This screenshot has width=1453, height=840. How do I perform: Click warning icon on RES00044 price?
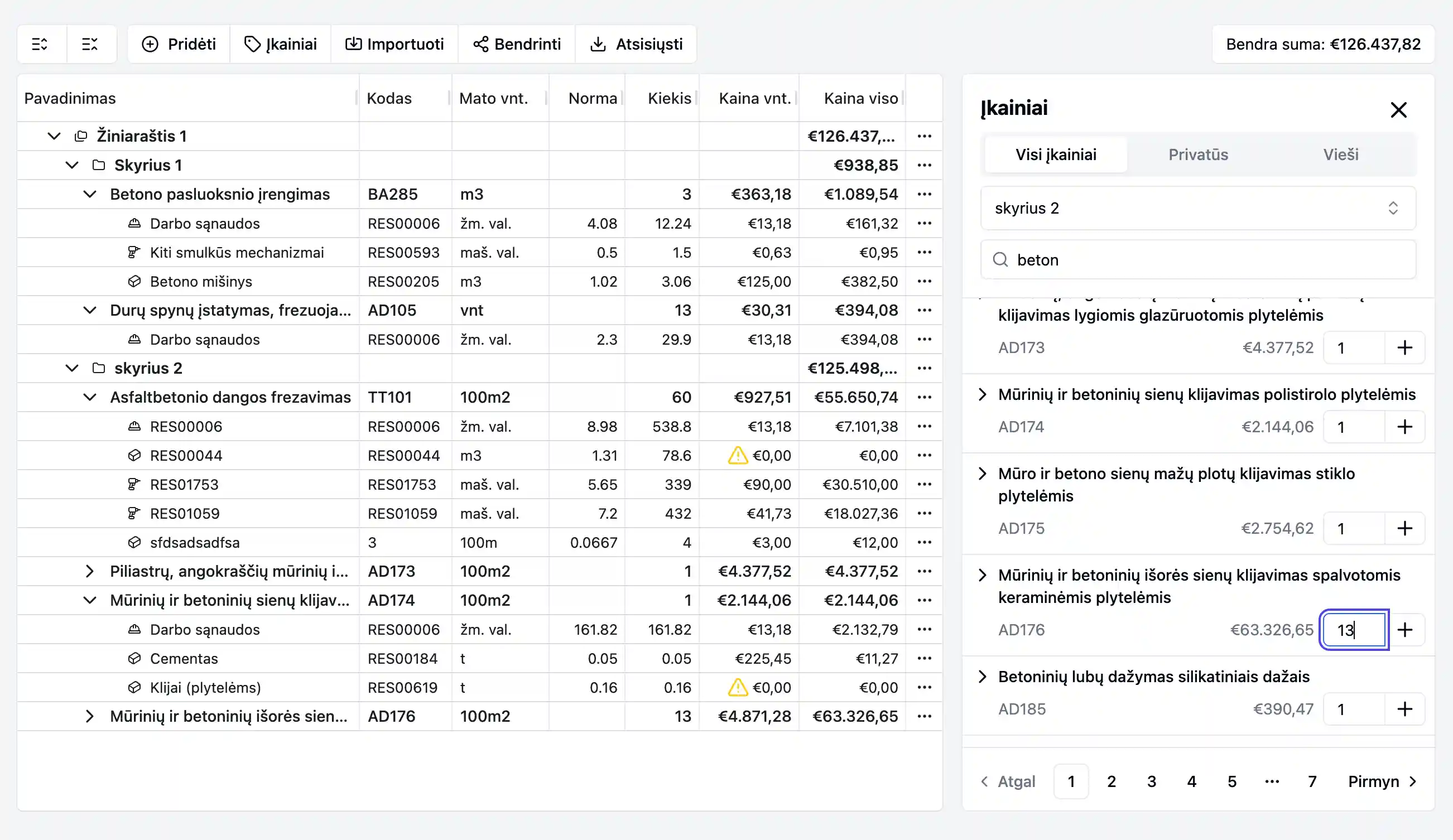tap(738, 456)
